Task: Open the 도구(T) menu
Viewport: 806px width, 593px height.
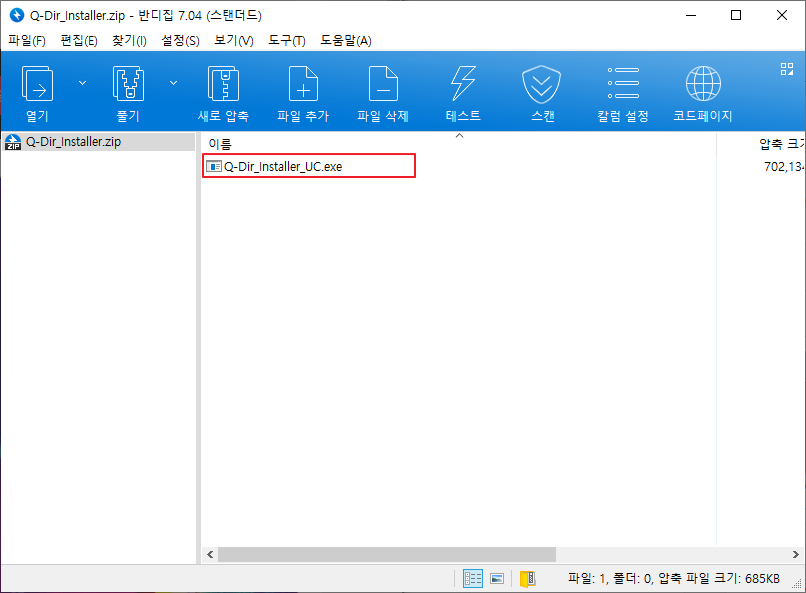Action: pyautogui.click(x=287, y=41)
